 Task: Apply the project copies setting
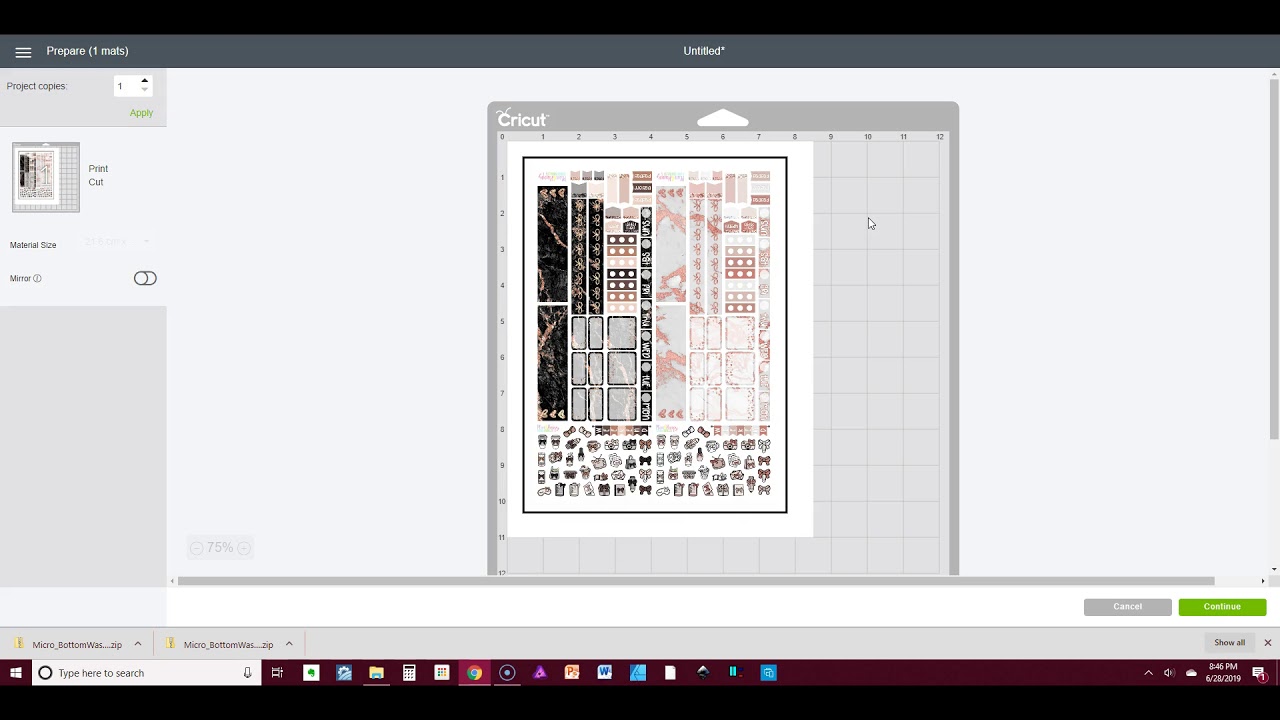tap(141, 113)
